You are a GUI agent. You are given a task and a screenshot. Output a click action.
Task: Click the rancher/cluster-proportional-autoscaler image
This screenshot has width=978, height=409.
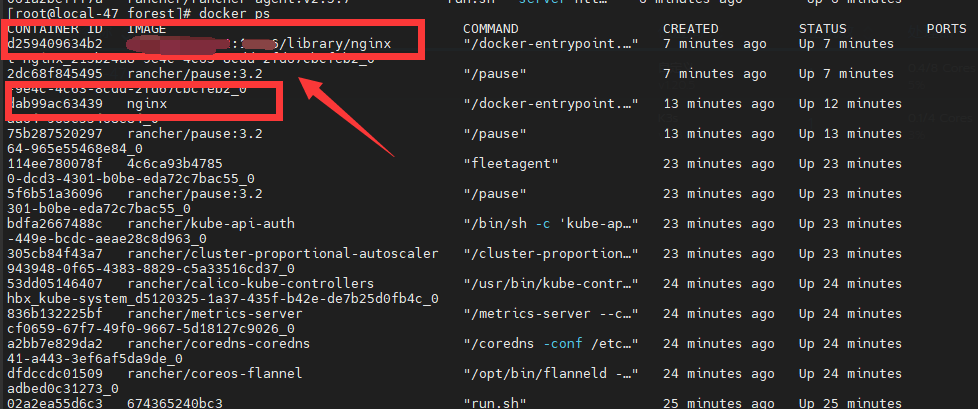(x=283, y=253)
